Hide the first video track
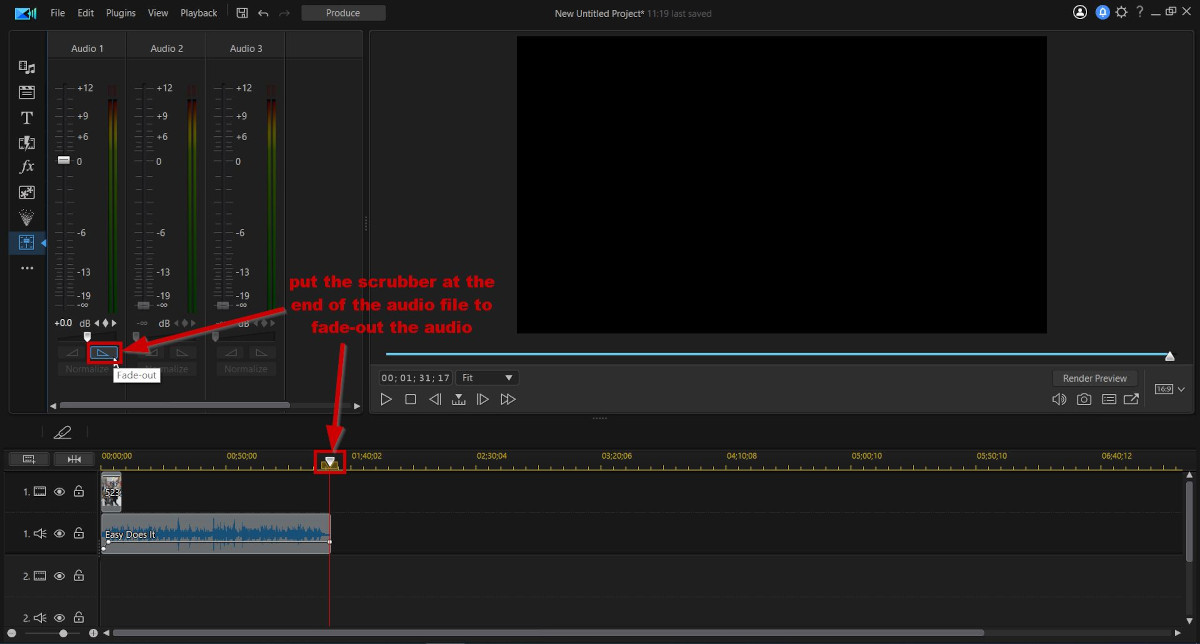The image size is (1200, 644). pos(59,492)
